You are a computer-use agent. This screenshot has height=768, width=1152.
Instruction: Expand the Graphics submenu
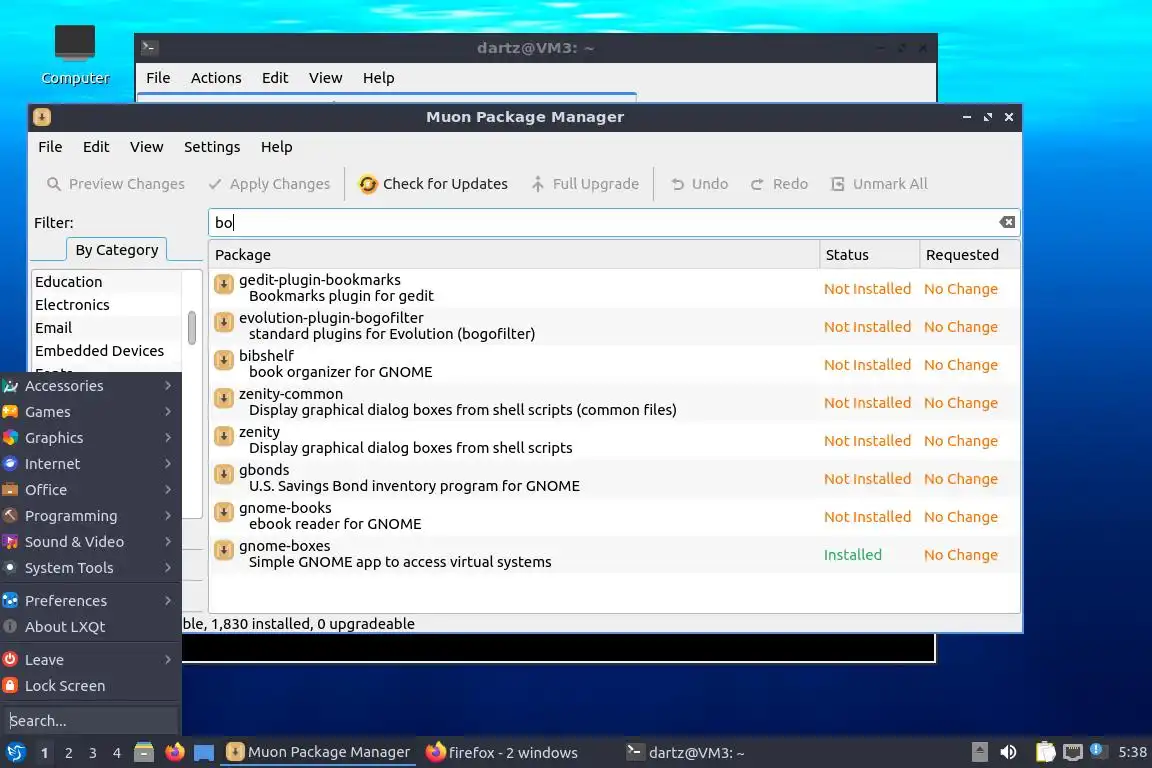(x=90, y=438)
